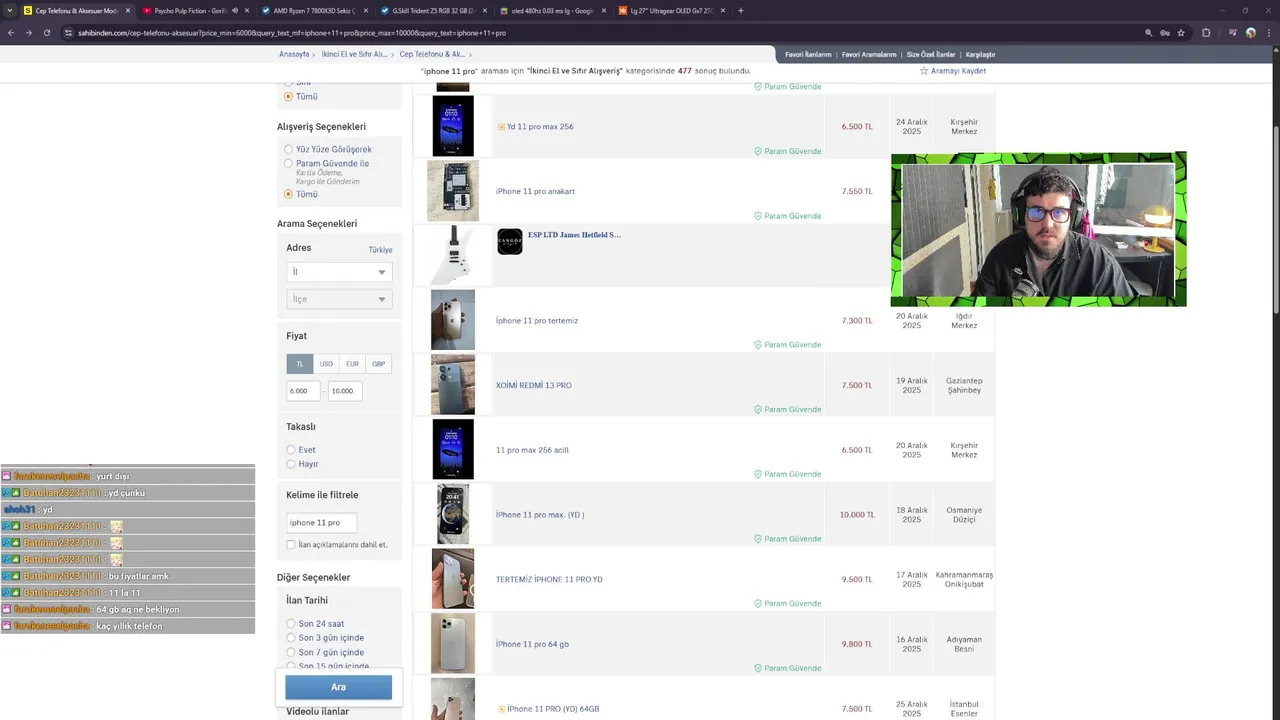1280x720 pixels.
Task: Bookmark this page with star icon
Action: [x=1181, y=32]
